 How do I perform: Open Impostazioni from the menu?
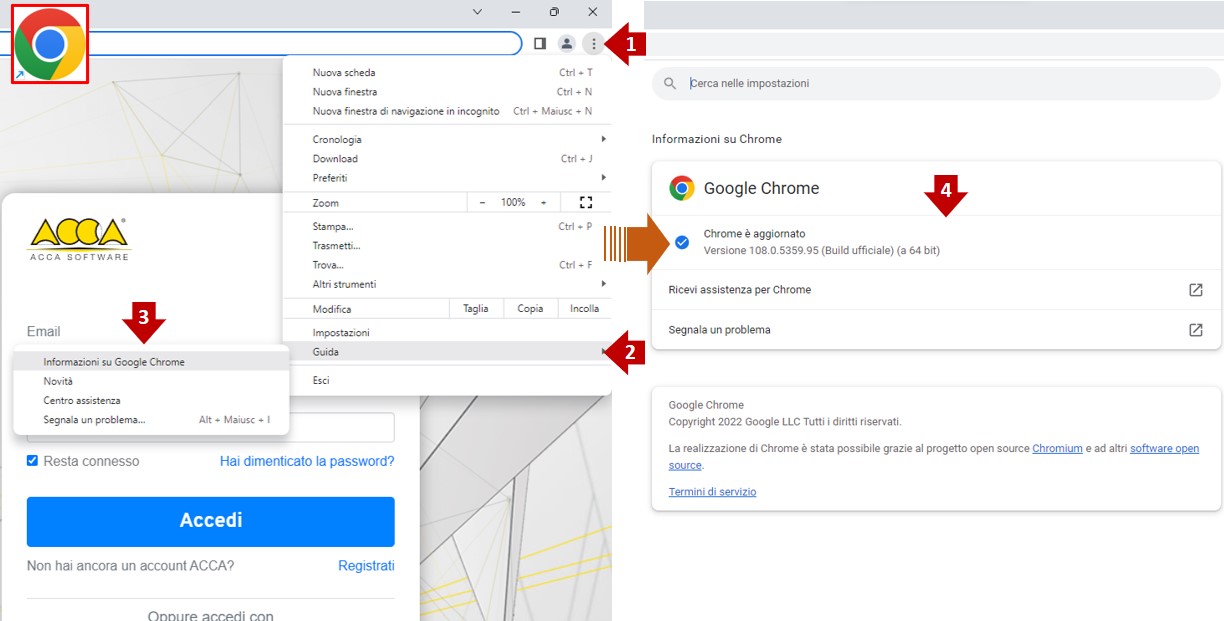(341, 333)
